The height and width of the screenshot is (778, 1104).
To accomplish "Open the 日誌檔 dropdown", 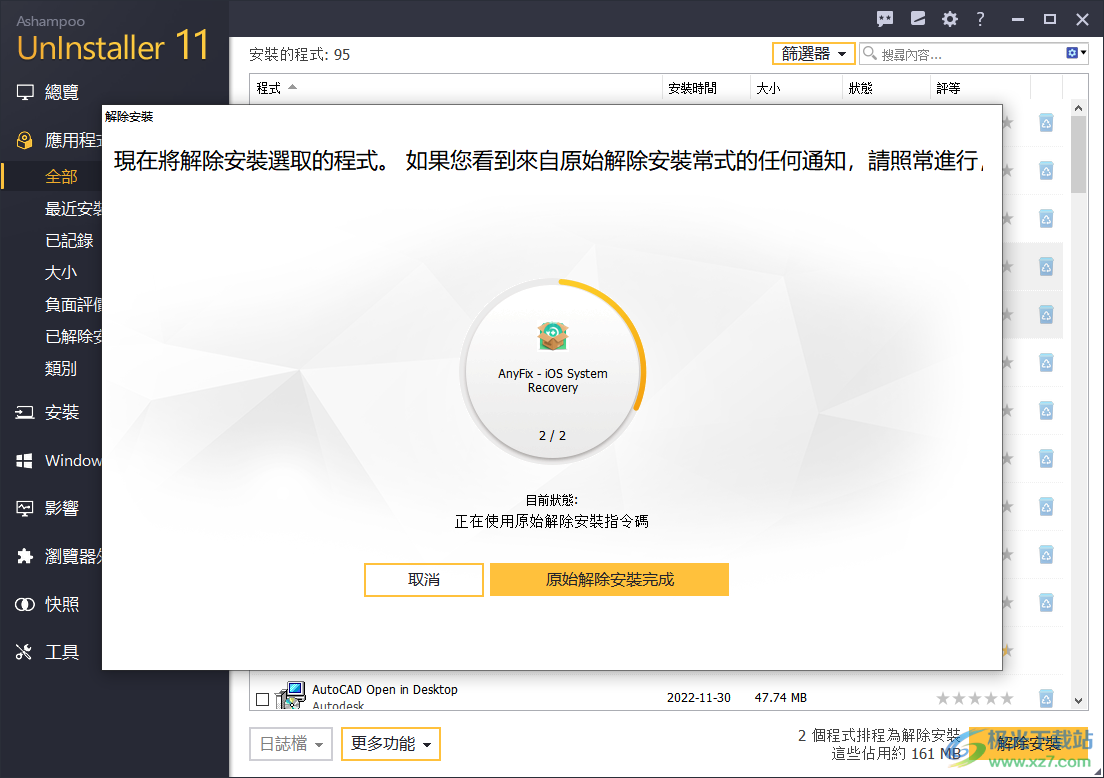I will [291, 744].
